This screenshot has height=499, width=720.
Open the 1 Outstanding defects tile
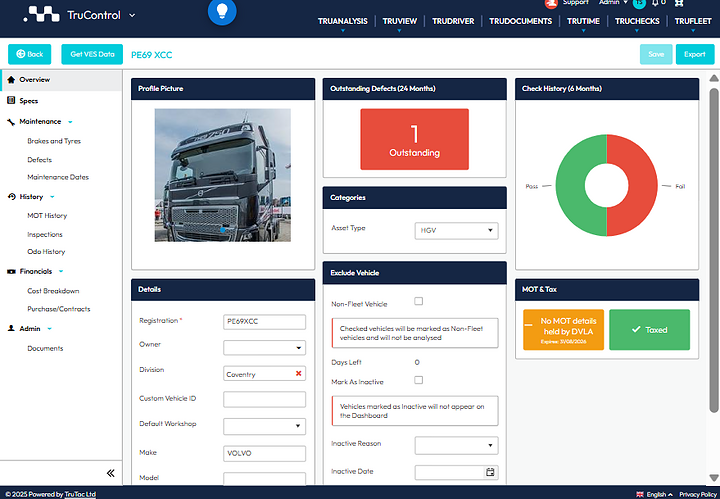(x=414, y=139)
